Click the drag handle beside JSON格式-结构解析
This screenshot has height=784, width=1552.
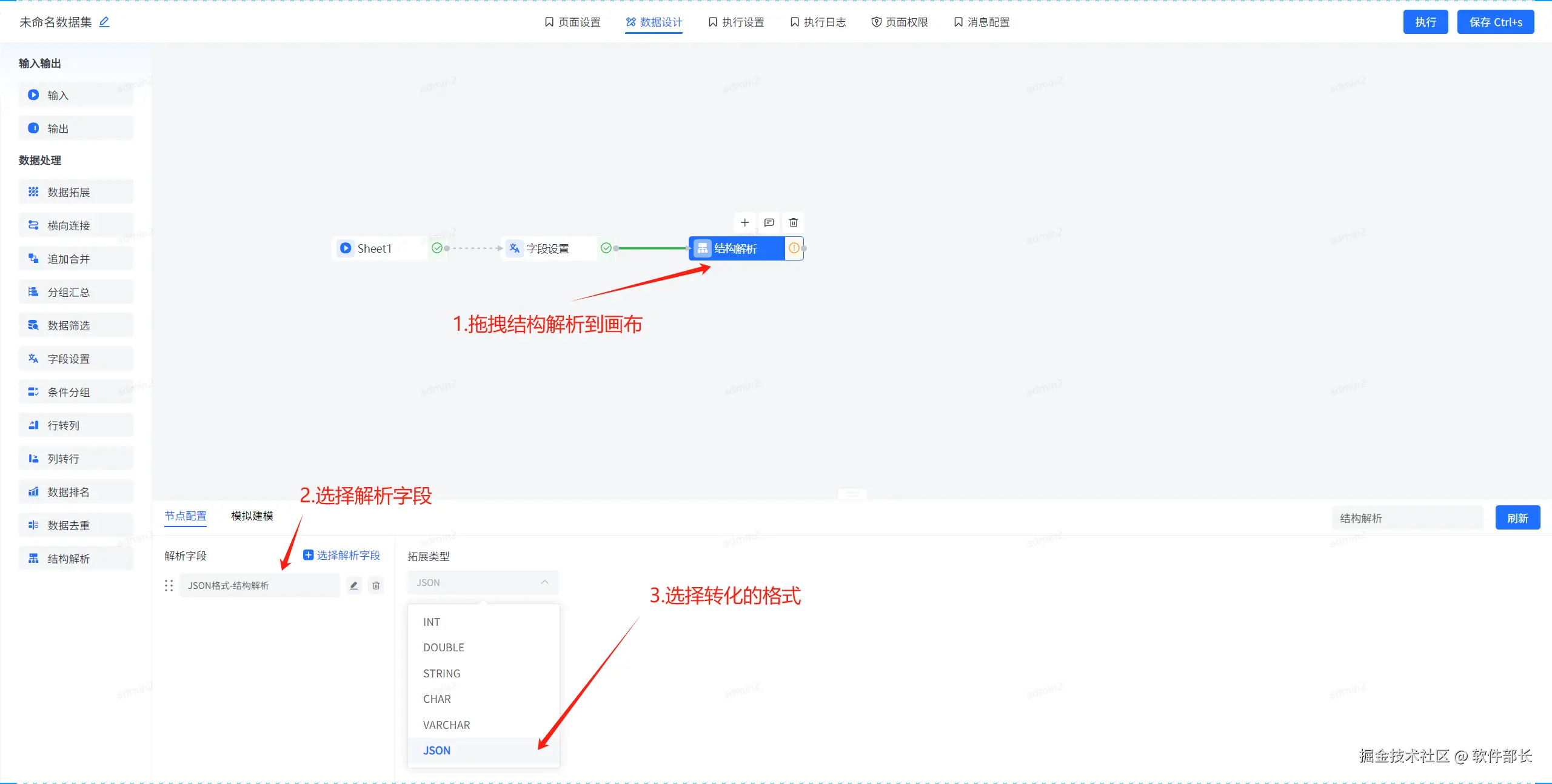coord(169,585)
